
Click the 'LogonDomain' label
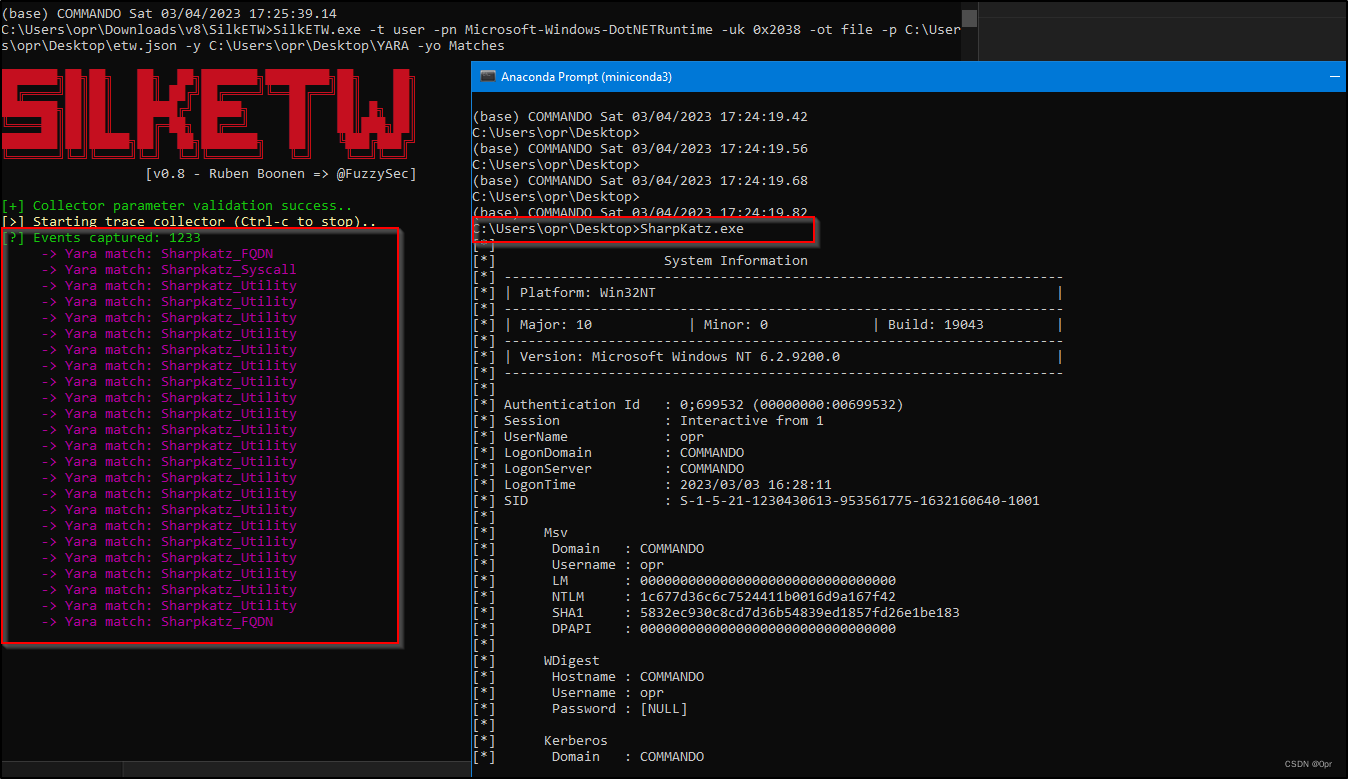pos(548,453)
